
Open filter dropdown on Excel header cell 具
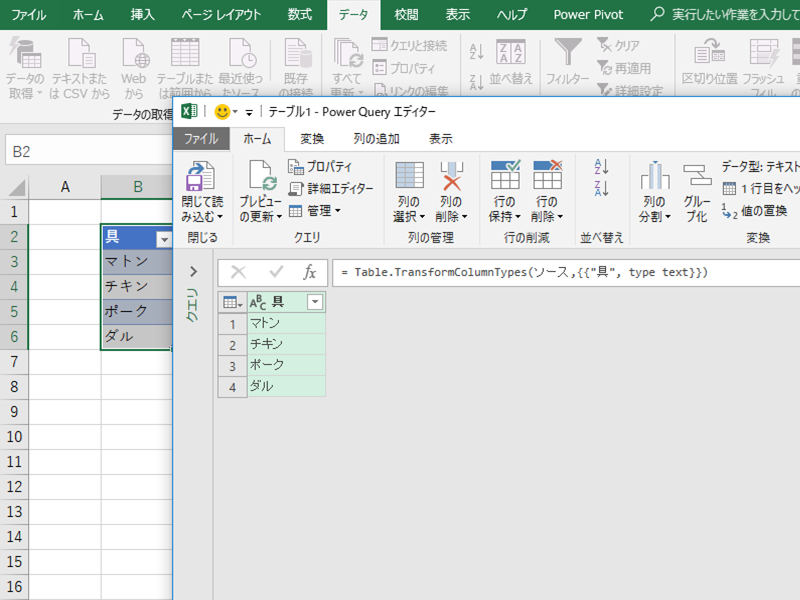pos(164,239)
